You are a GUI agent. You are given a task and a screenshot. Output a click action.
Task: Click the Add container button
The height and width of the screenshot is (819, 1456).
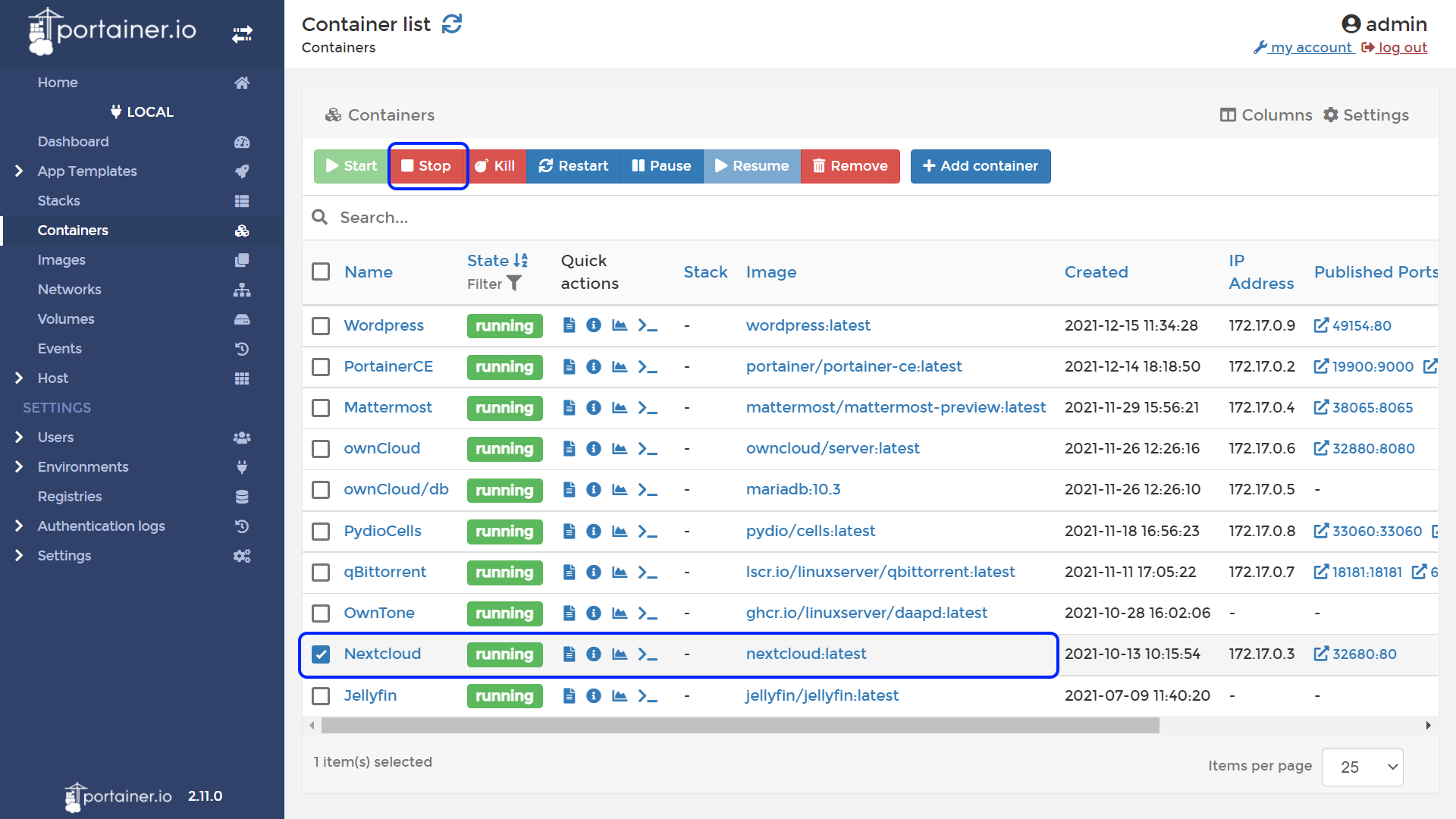tap(981, 166)
